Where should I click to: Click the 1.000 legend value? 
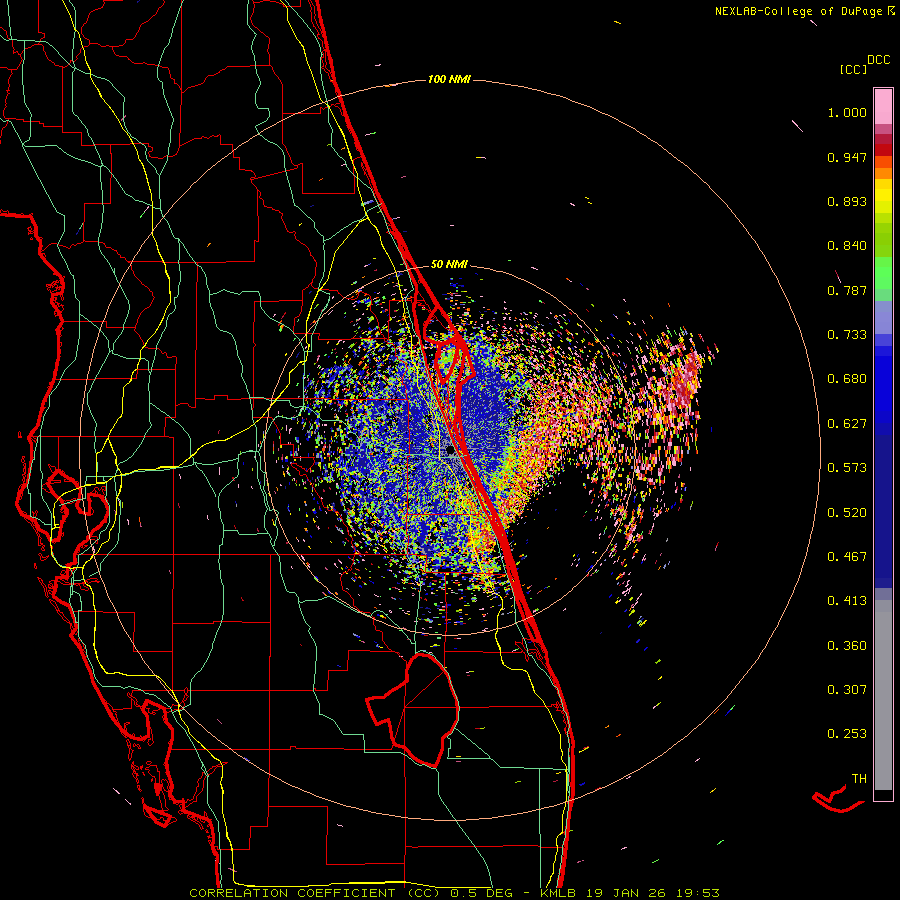tap(847, 112)
